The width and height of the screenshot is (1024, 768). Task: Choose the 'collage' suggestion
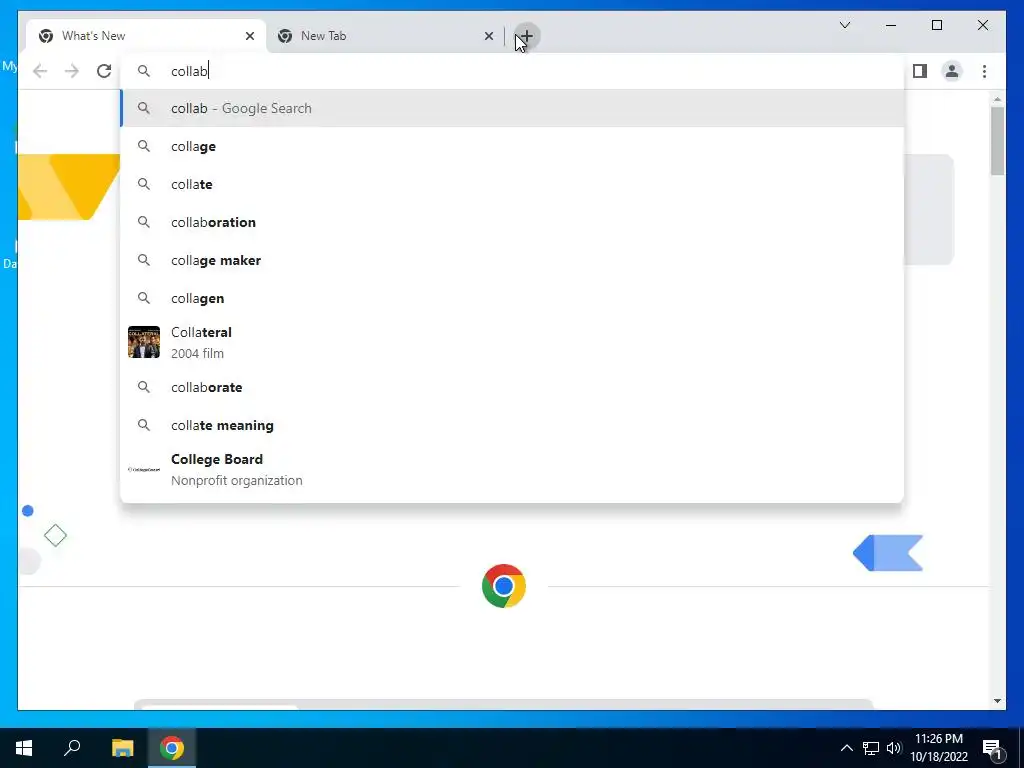tap(512, 146)
